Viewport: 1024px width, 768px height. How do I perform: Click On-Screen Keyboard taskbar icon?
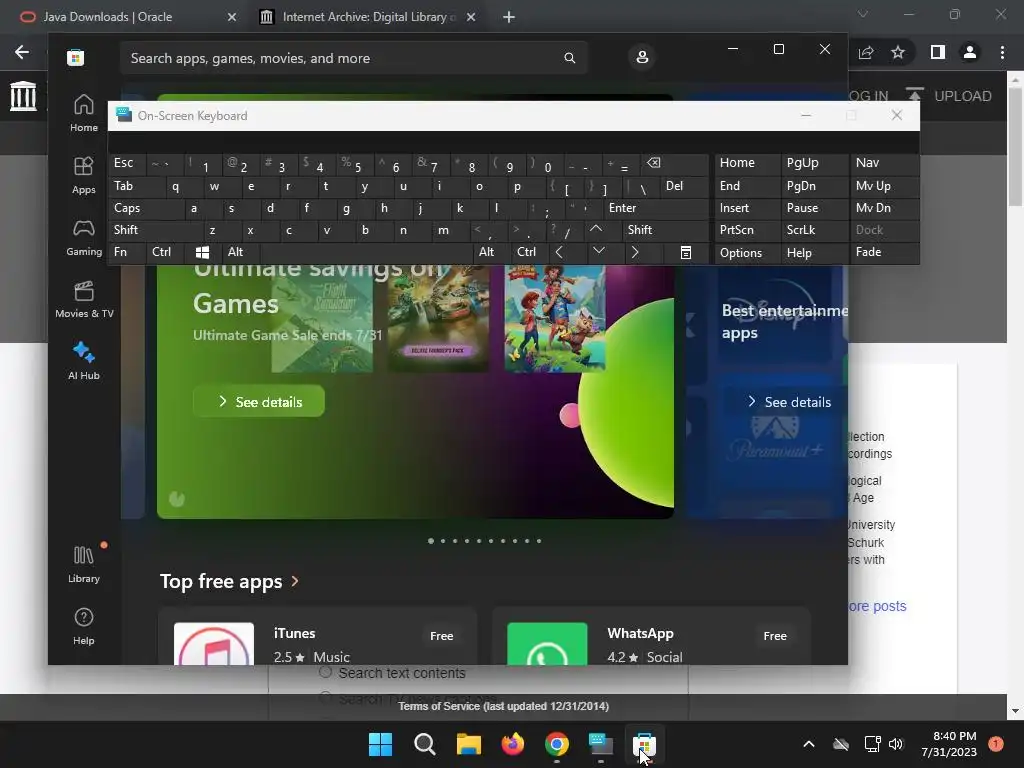601,744
